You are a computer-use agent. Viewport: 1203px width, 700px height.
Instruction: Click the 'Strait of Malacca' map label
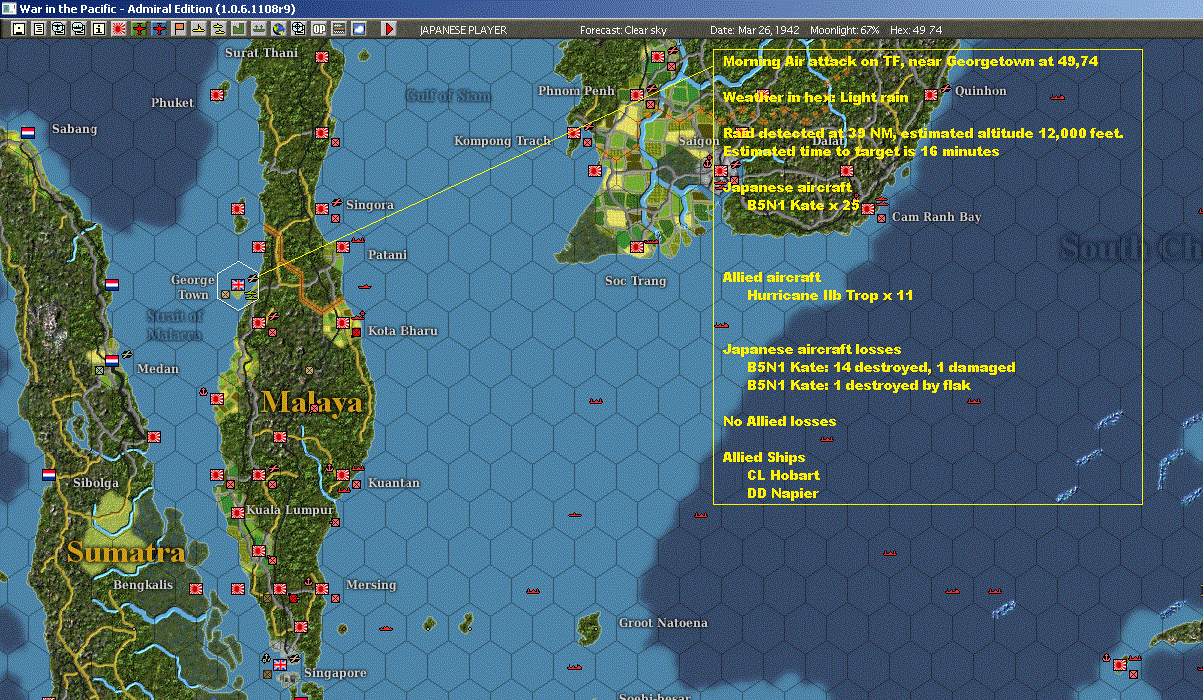(x=173, y=325)
